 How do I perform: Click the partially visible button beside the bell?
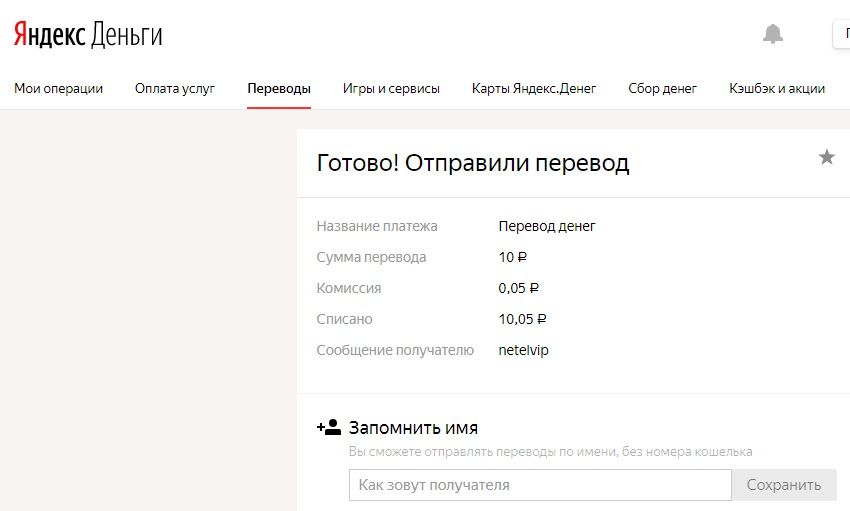click(x=841, y=34)
